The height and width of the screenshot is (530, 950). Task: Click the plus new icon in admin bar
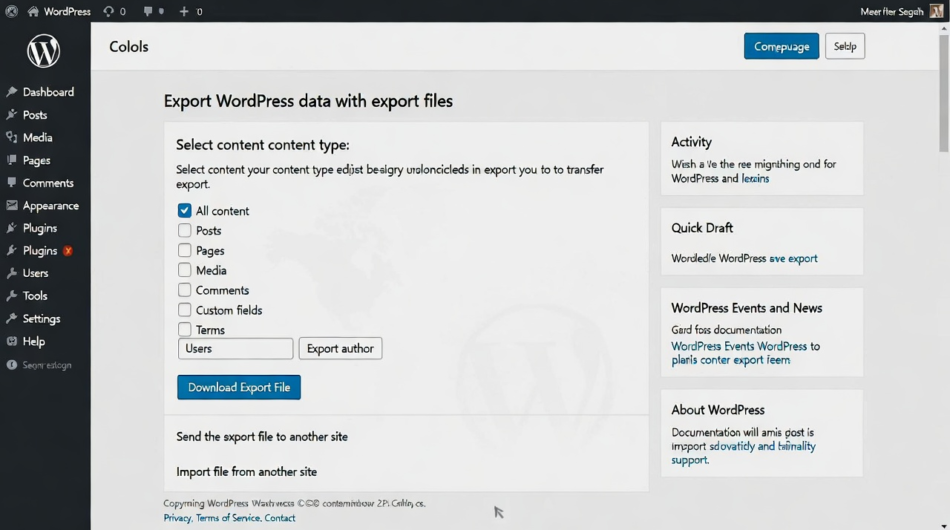[184, 11]
